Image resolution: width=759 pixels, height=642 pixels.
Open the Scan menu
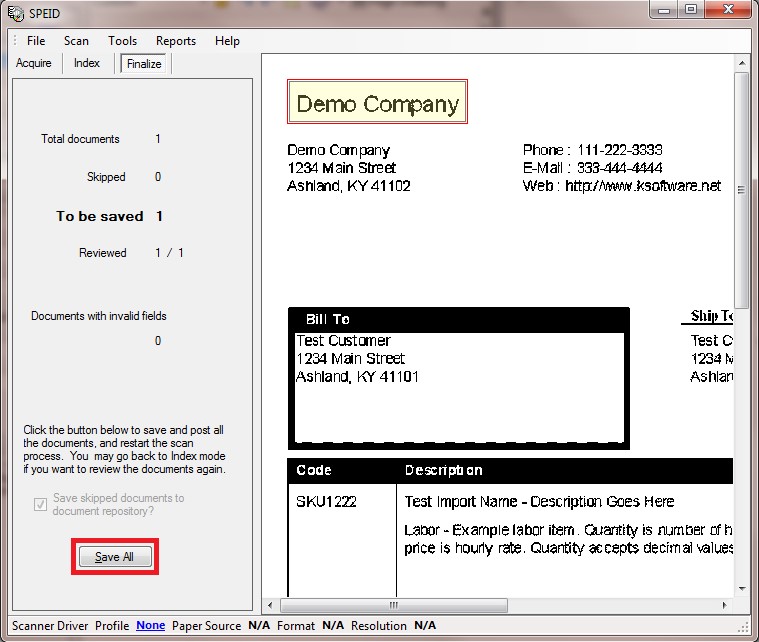click(x=76, y=41)
